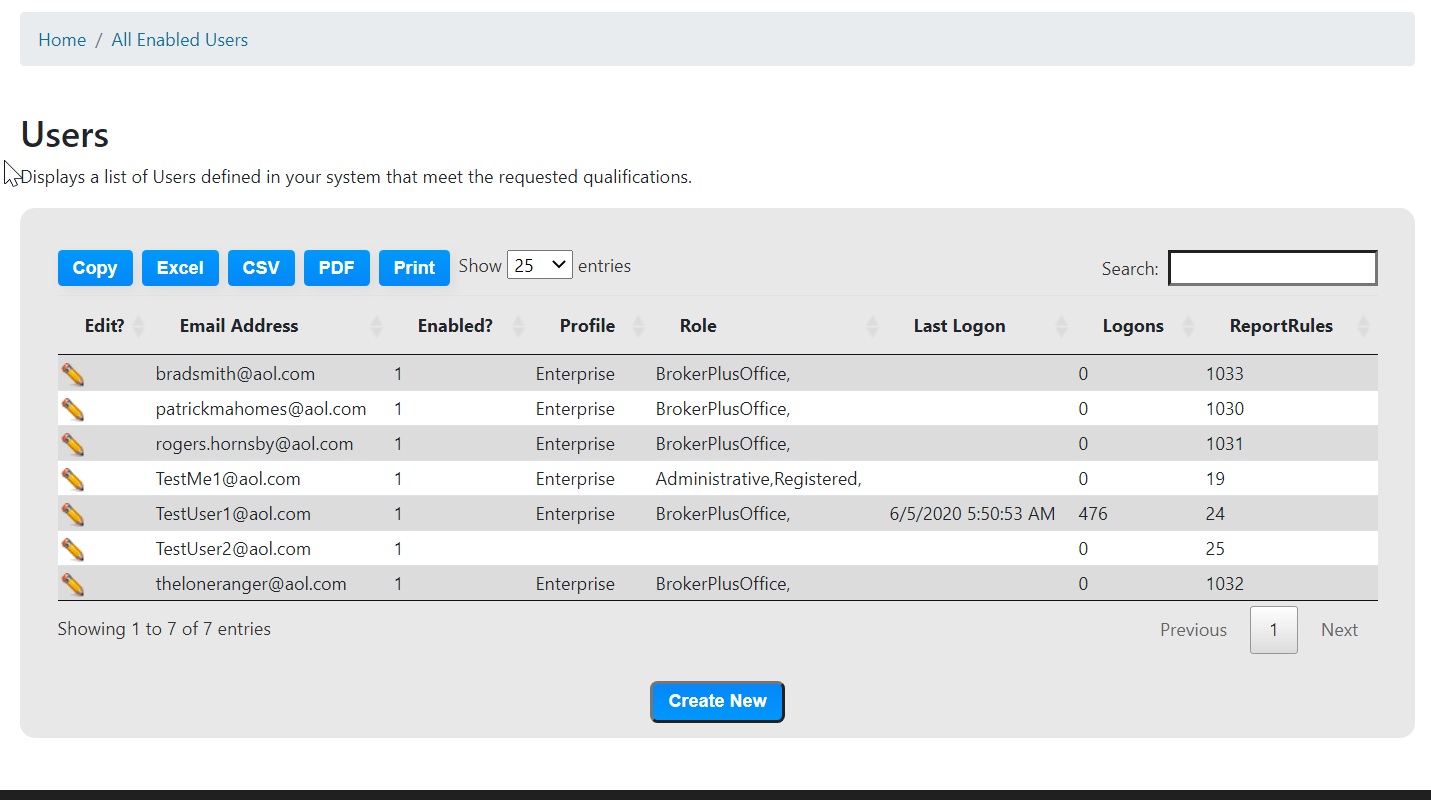Export table as PDF
Screen dimensions: 1431x800
337,268
